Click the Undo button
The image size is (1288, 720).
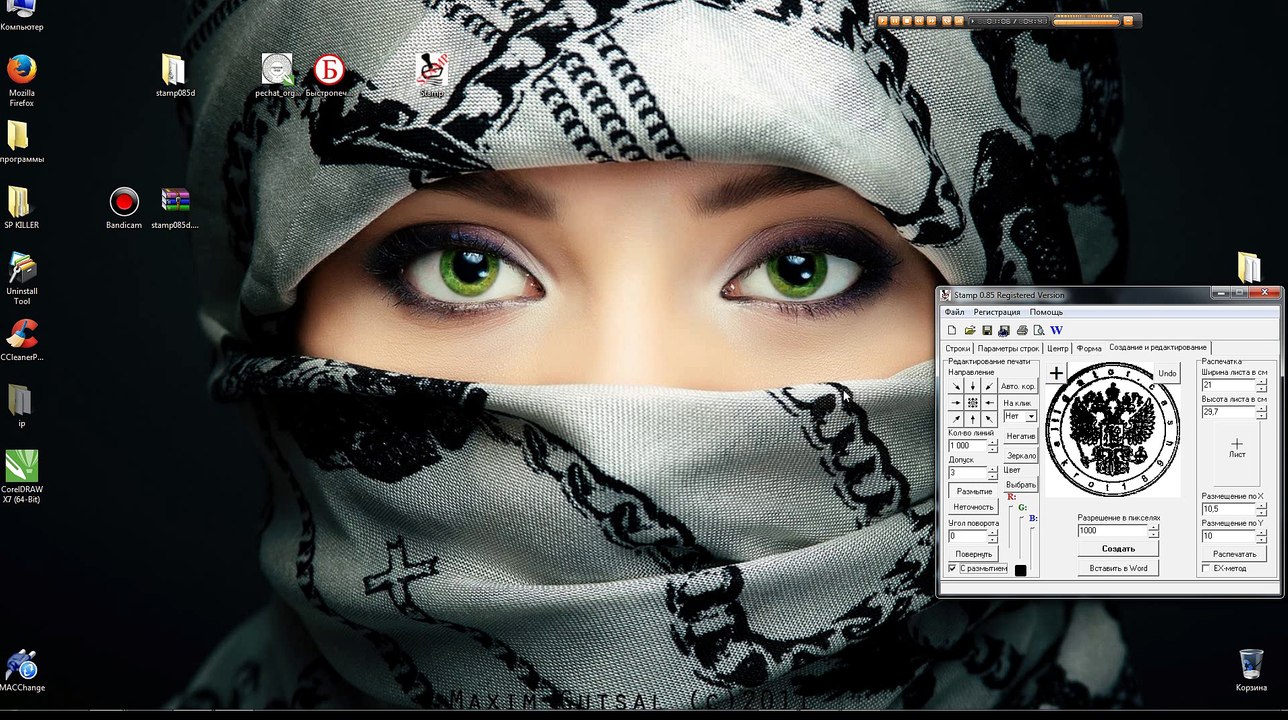click(1167, 373)
